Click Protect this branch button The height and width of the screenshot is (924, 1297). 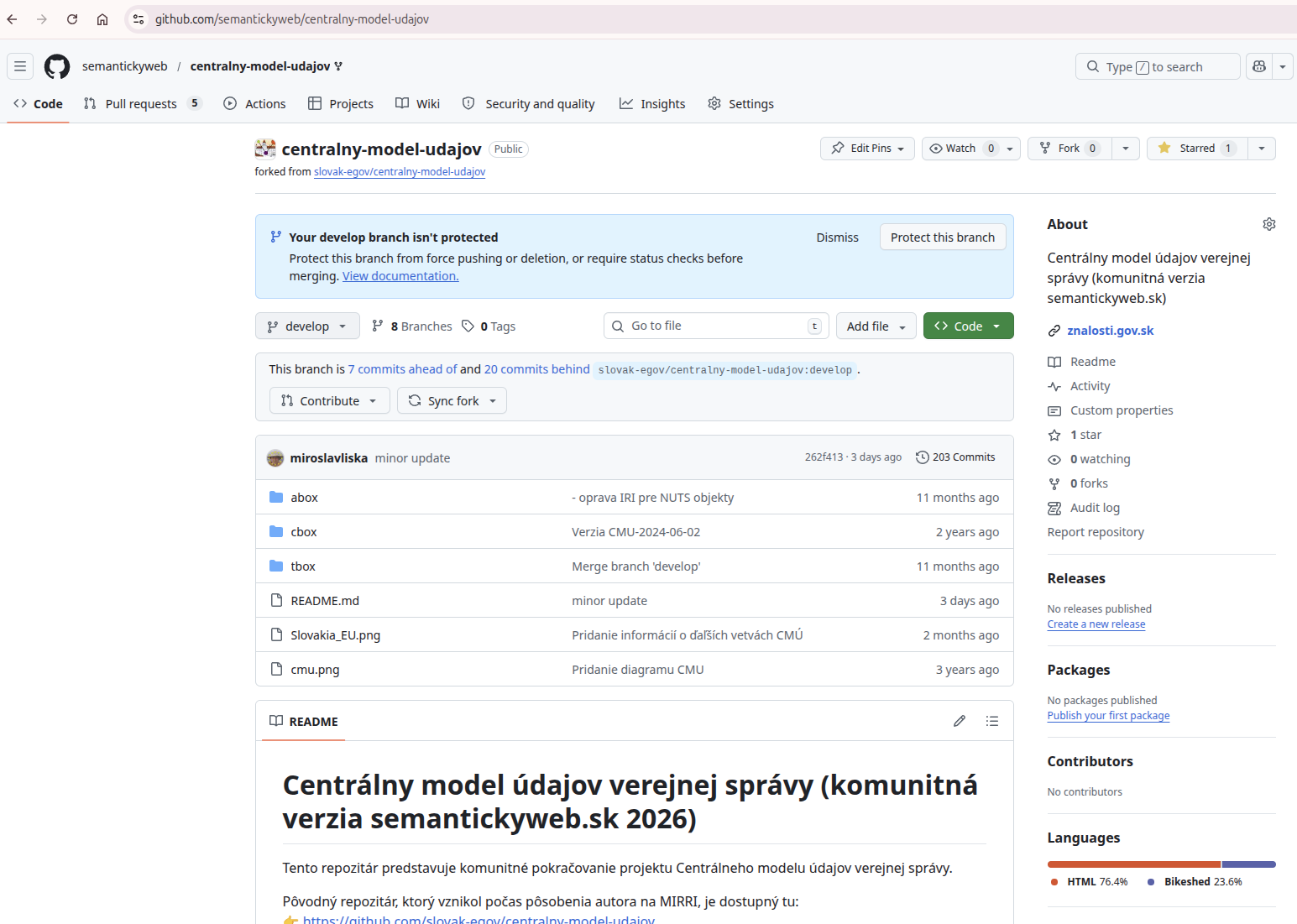[942, 238]
